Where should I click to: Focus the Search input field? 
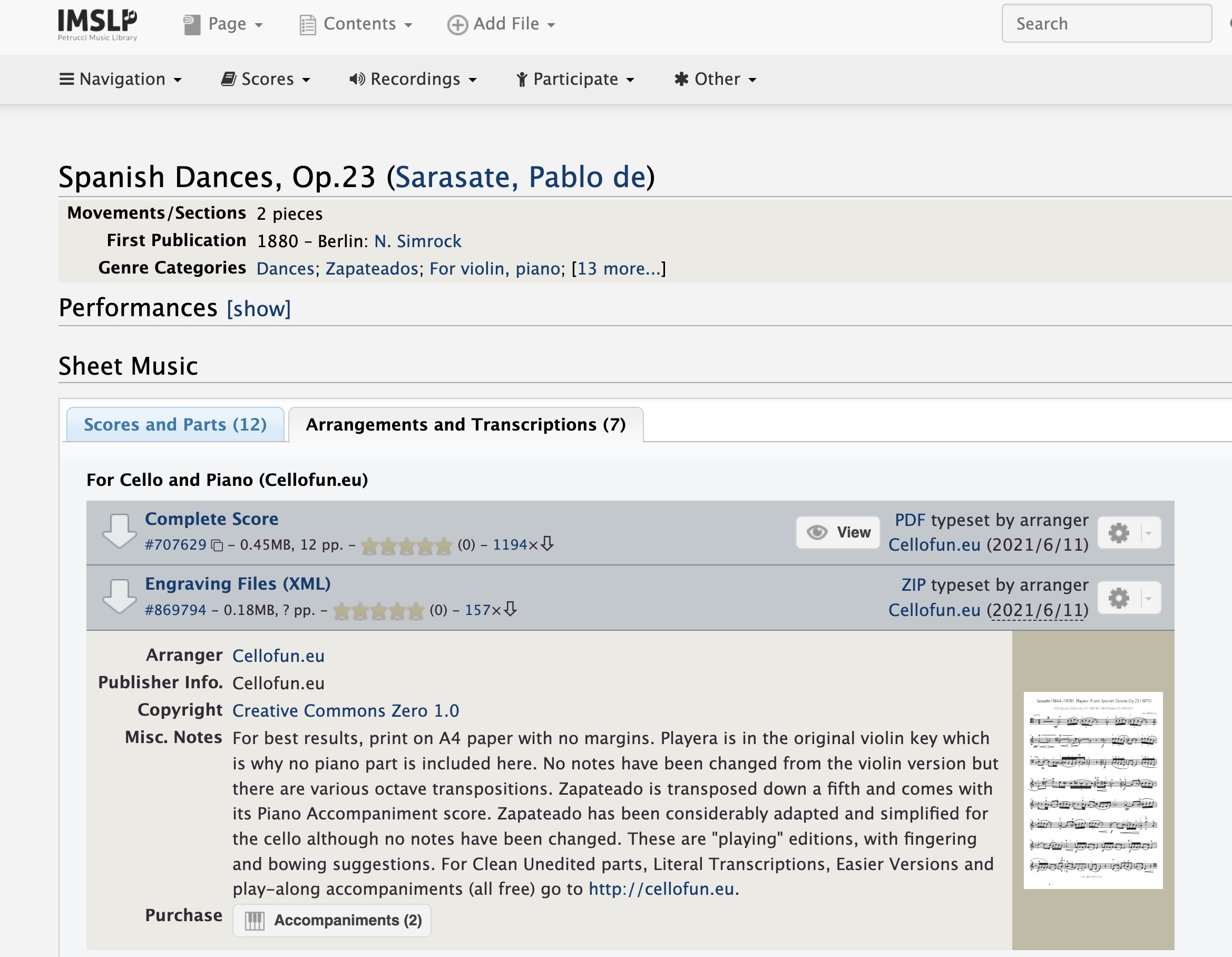1107,24
